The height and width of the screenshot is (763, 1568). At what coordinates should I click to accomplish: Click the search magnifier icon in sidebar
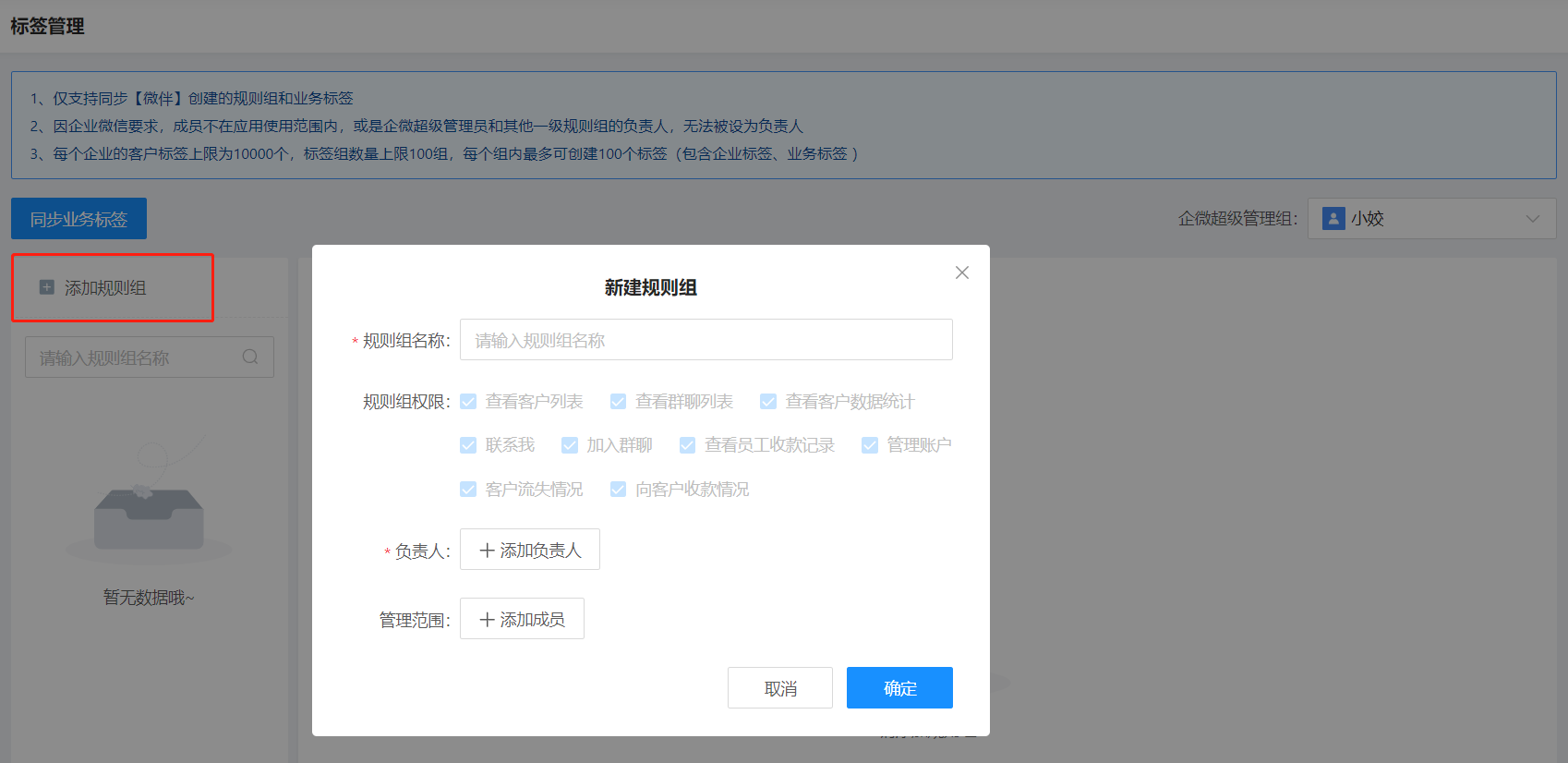250,357
